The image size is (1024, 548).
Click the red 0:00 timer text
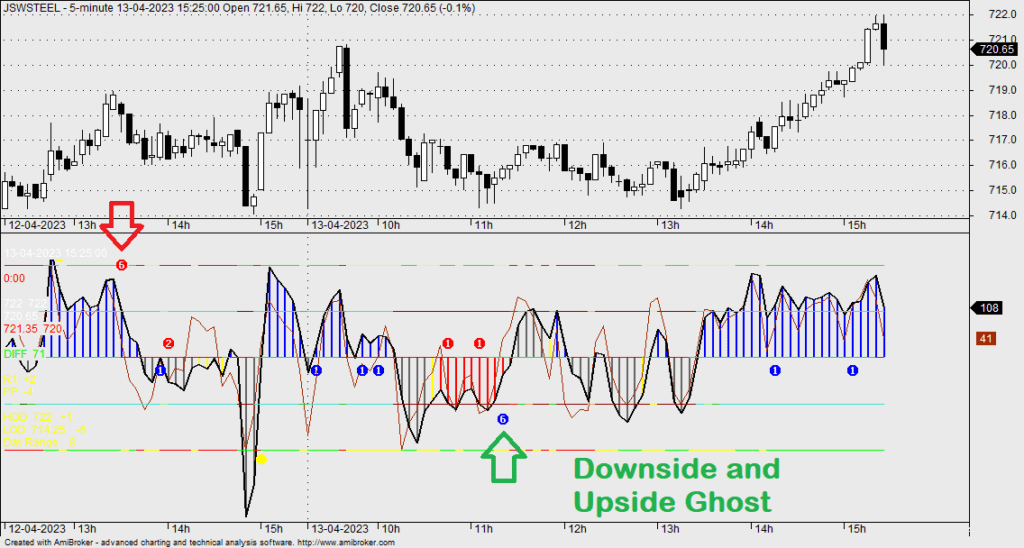[14, 278]
